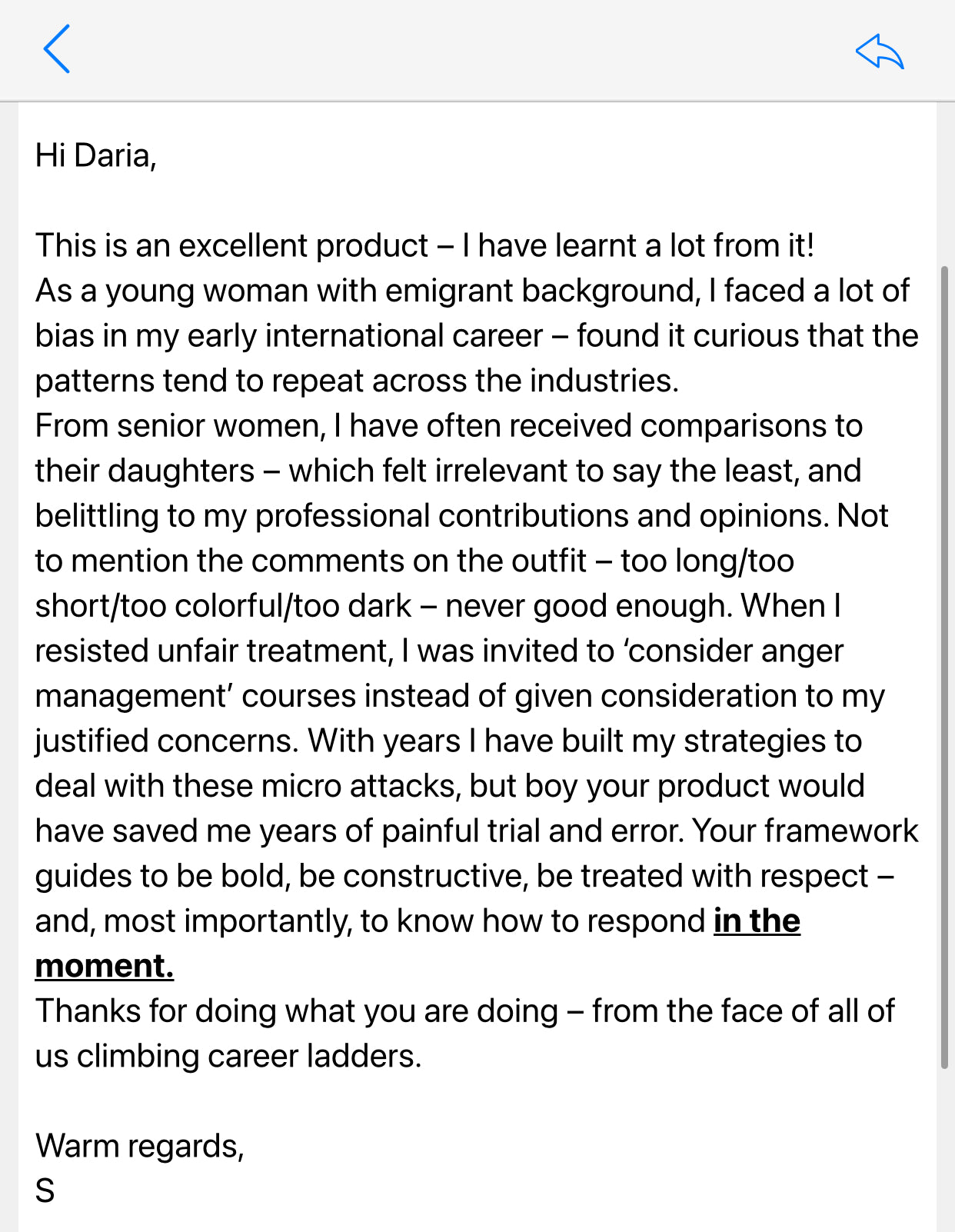955x1232 pixels.
Task: Tap the blue back chevron
Action: pyautogui.click(x=57, y=49)
